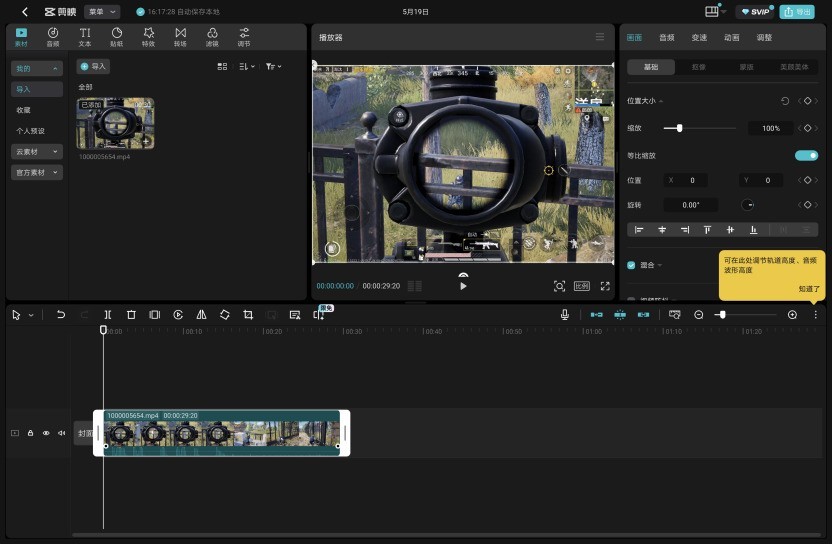Add keyframe for 旋转 rotation

tap(808, 204)
